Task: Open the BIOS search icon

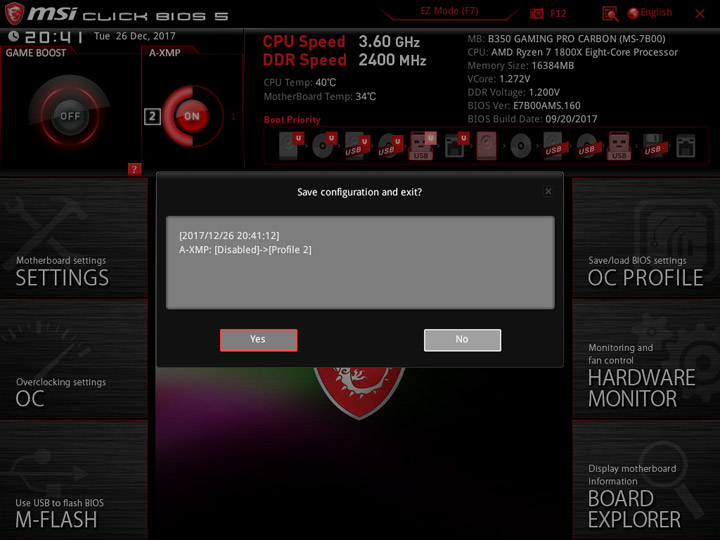Action: click(610, 14)
